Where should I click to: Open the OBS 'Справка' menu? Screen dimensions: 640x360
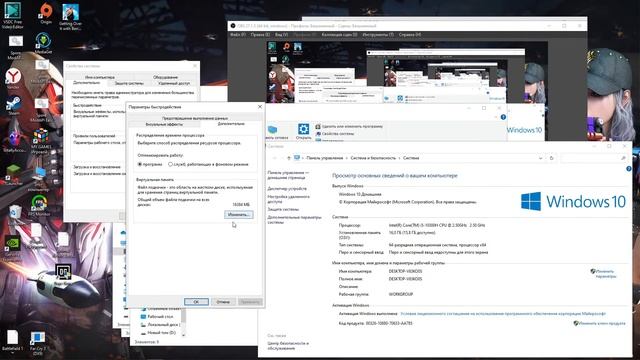click(409, 35)
